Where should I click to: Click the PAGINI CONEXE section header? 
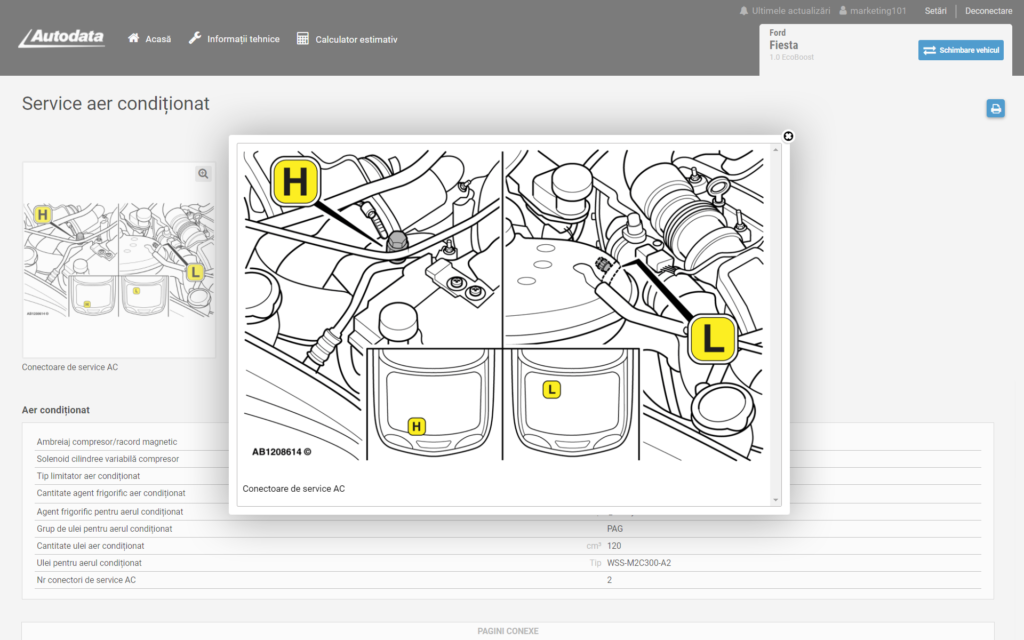tap(508, 631)
